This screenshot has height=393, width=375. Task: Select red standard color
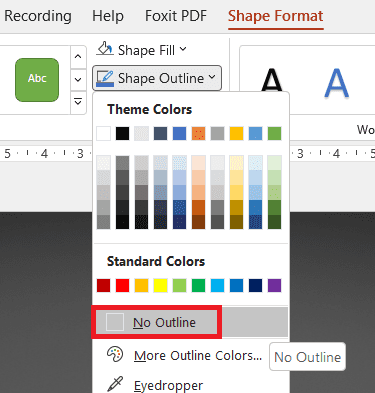[122, 285]
